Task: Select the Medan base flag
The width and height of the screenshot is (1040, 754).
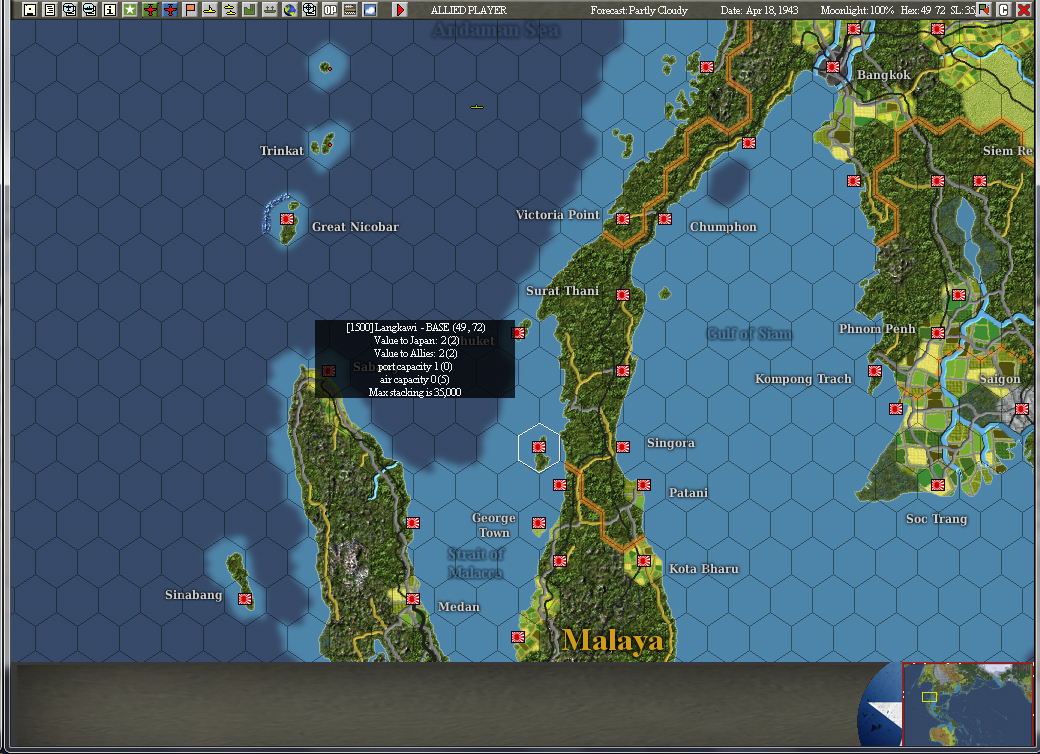Action: point(413,599)
